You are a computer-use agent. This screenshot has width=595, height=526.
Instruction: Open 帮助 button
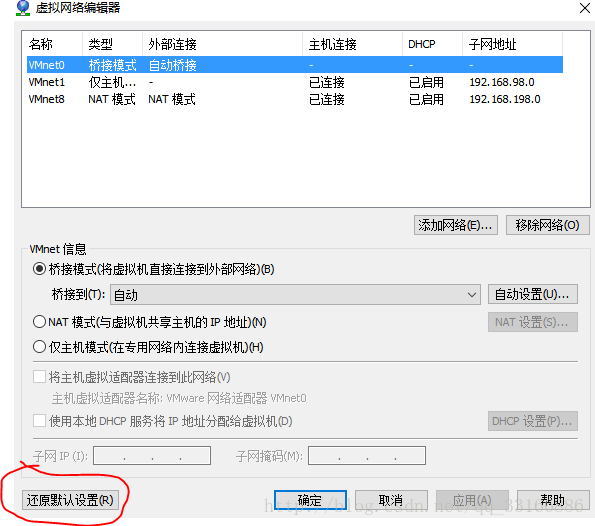coord(553,500)
